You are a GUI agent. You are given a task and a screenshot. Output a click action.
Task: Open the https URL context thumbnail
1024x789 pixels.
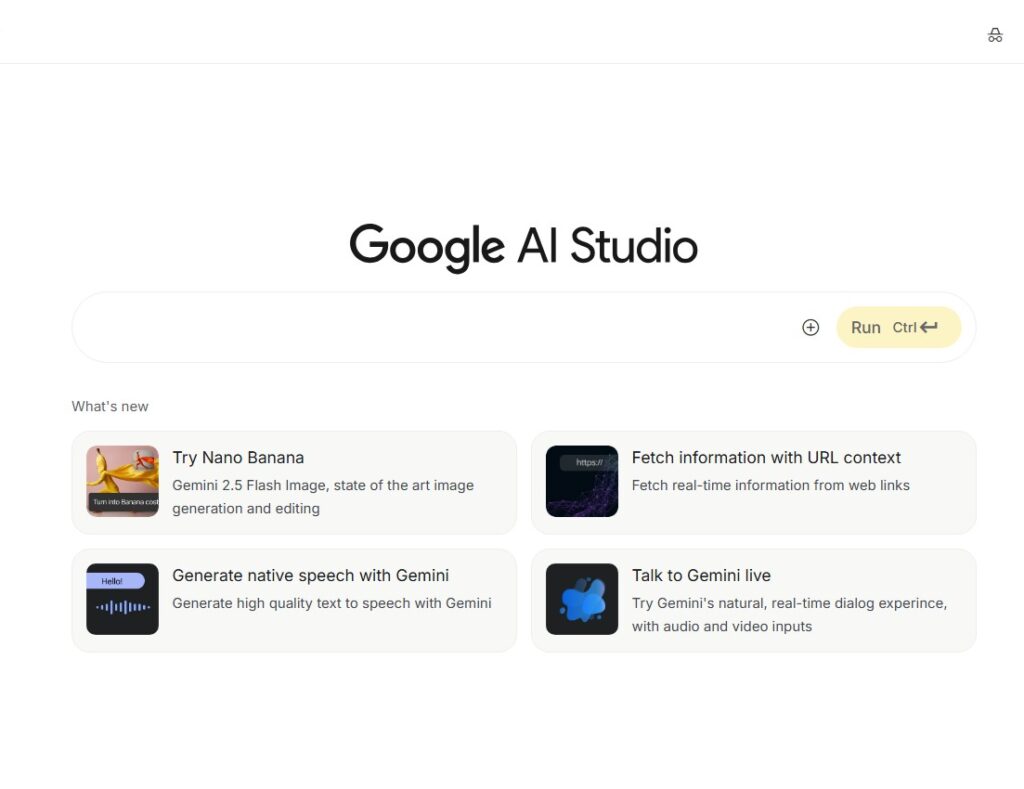coord(582,481)
